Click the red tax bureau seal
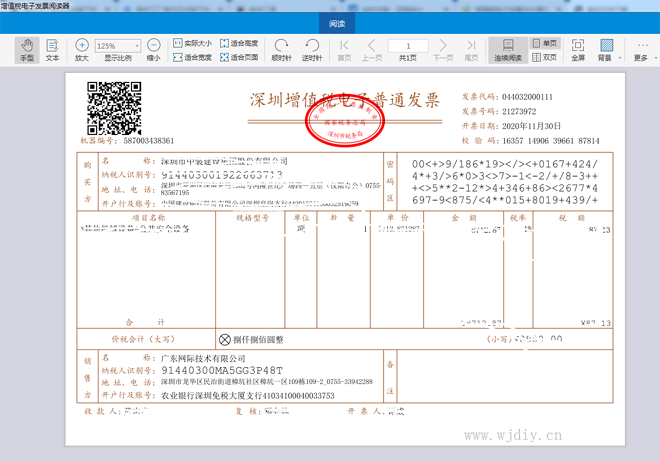Screen dimensions: 660x462 345,121
